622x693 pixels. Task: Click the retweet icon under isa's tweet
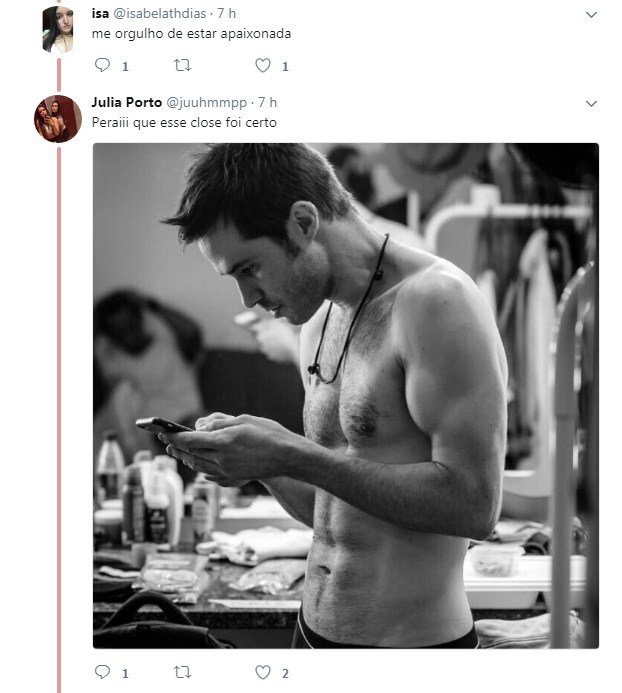coord(182,66)
